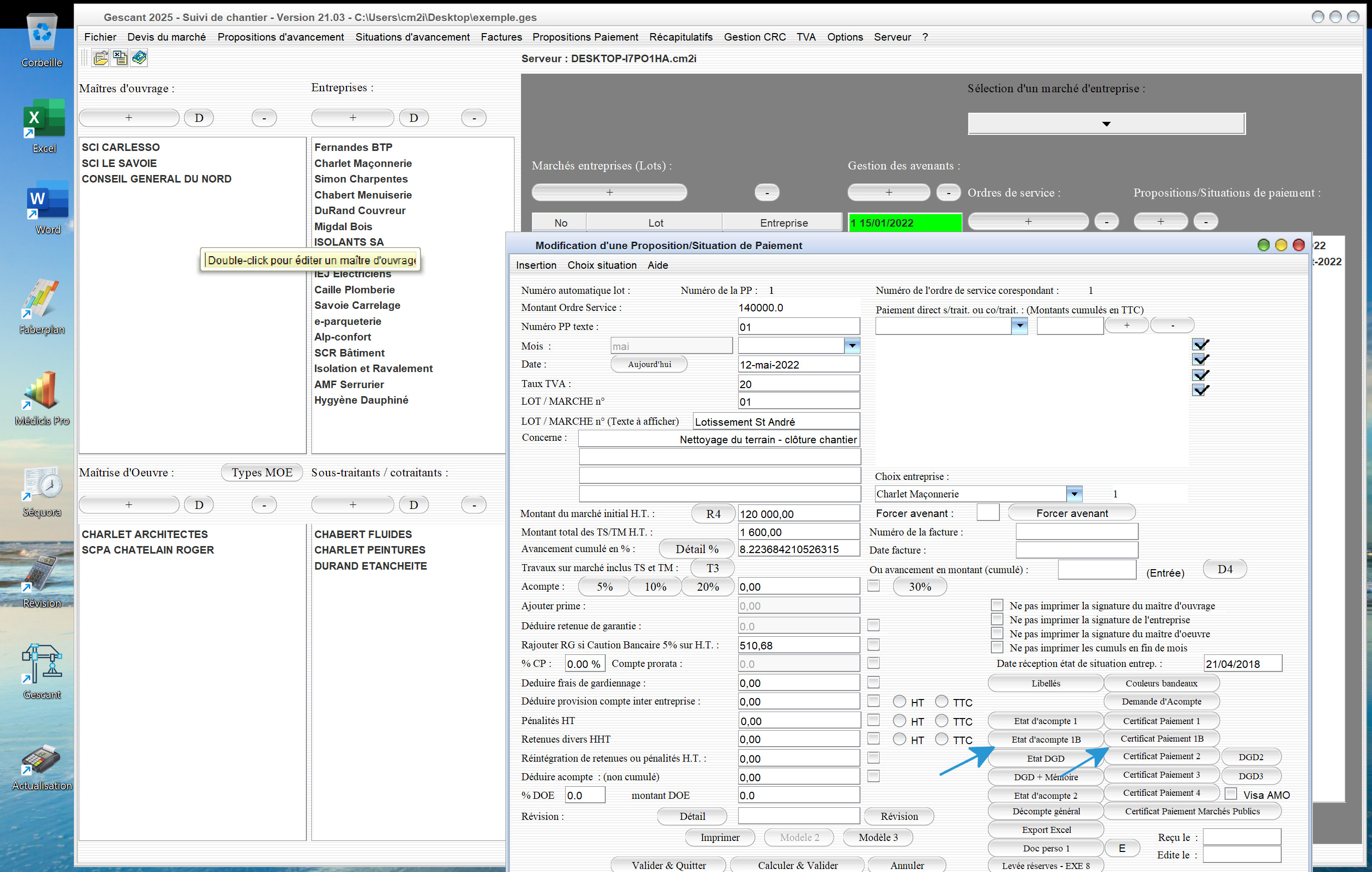
Task: Expand the Paiement direct s/trait. dropdown
Action: [x=1019, y=326]
